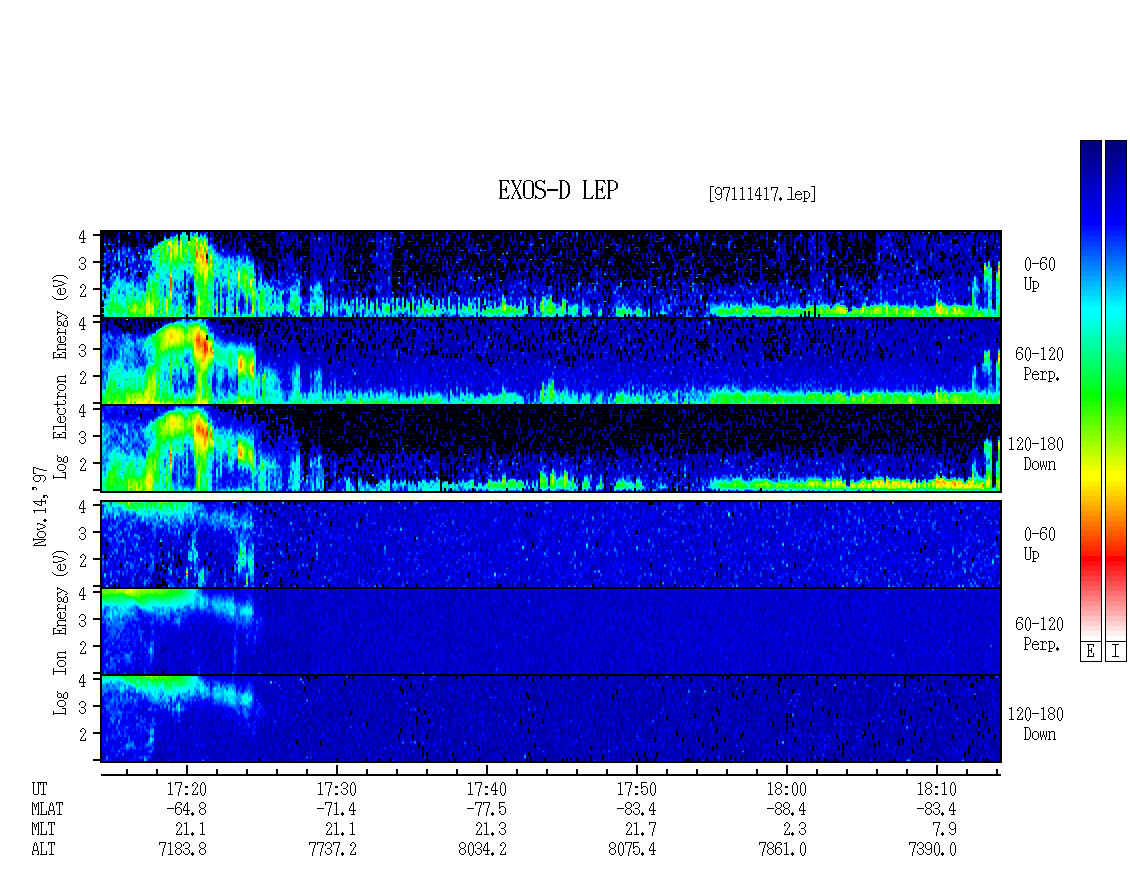Click the ion 60-120 Perp. pitch angle label

[1039, 634]
